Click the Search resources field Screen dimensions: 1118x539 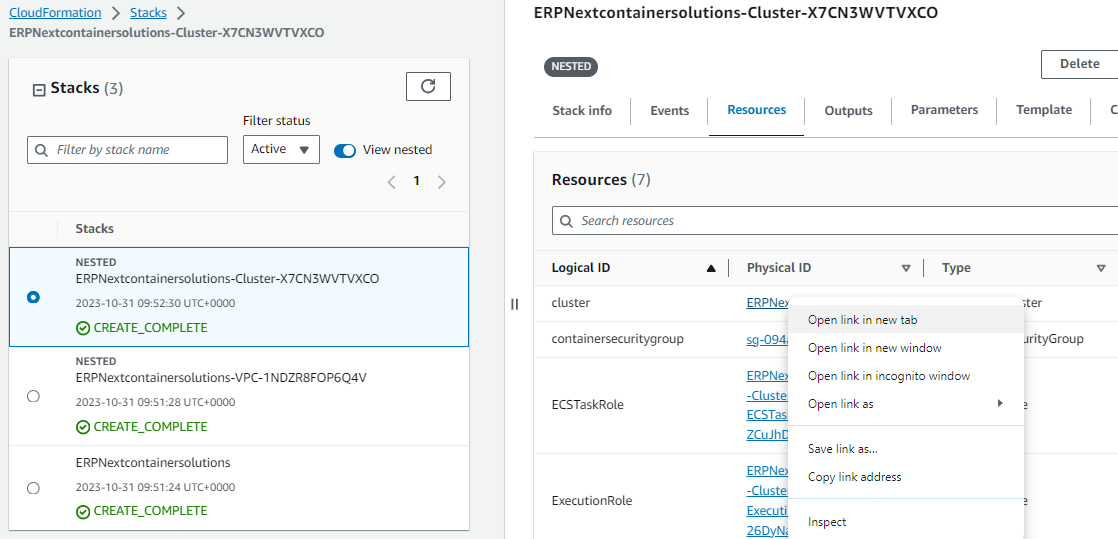pos(835,221)
